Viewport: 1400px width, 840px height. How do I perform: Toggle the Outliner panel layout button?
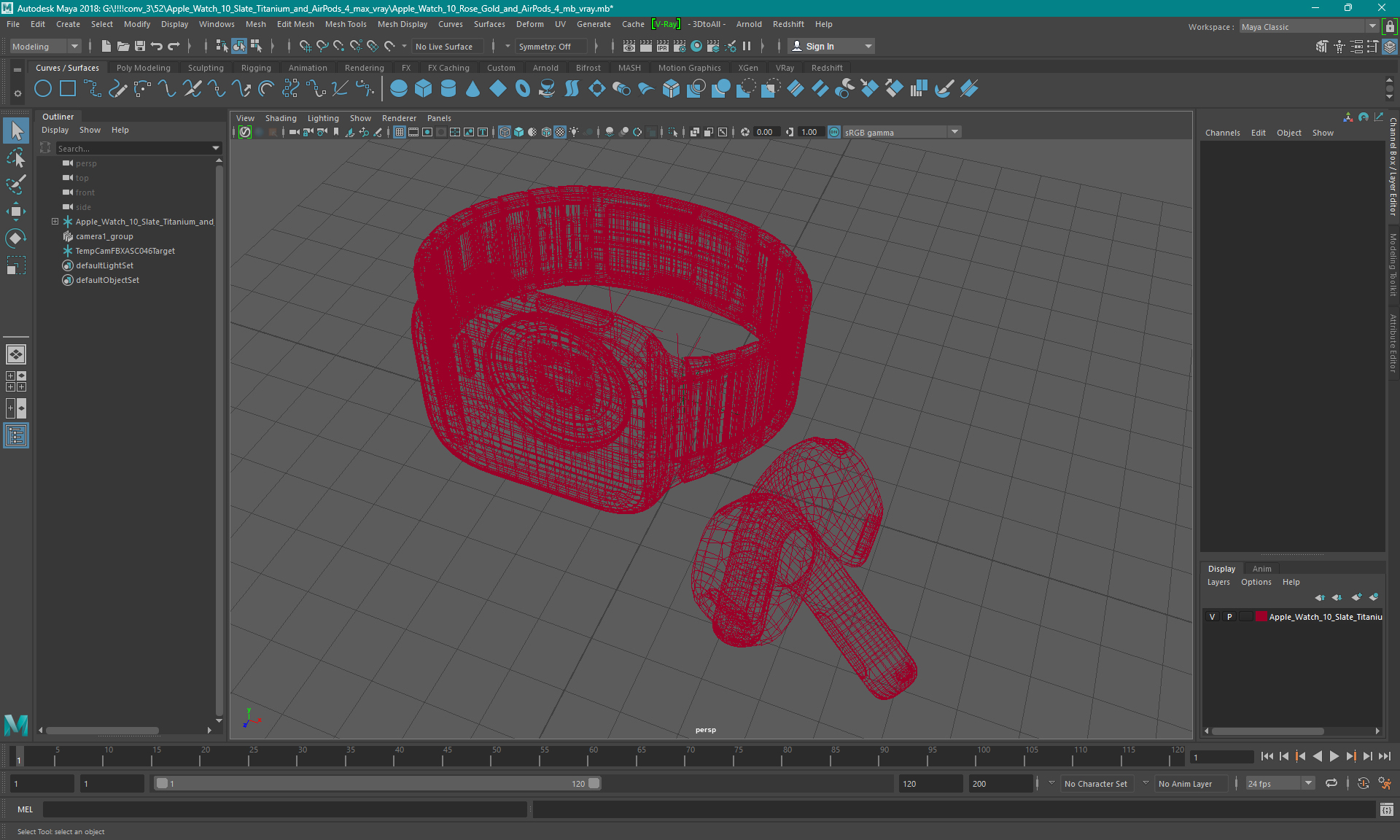(16, 435)
